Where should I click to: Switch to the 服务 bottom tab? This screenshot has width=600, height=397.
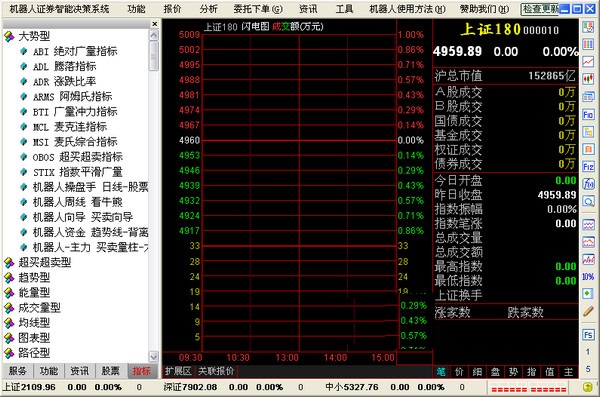coord(18,371)
